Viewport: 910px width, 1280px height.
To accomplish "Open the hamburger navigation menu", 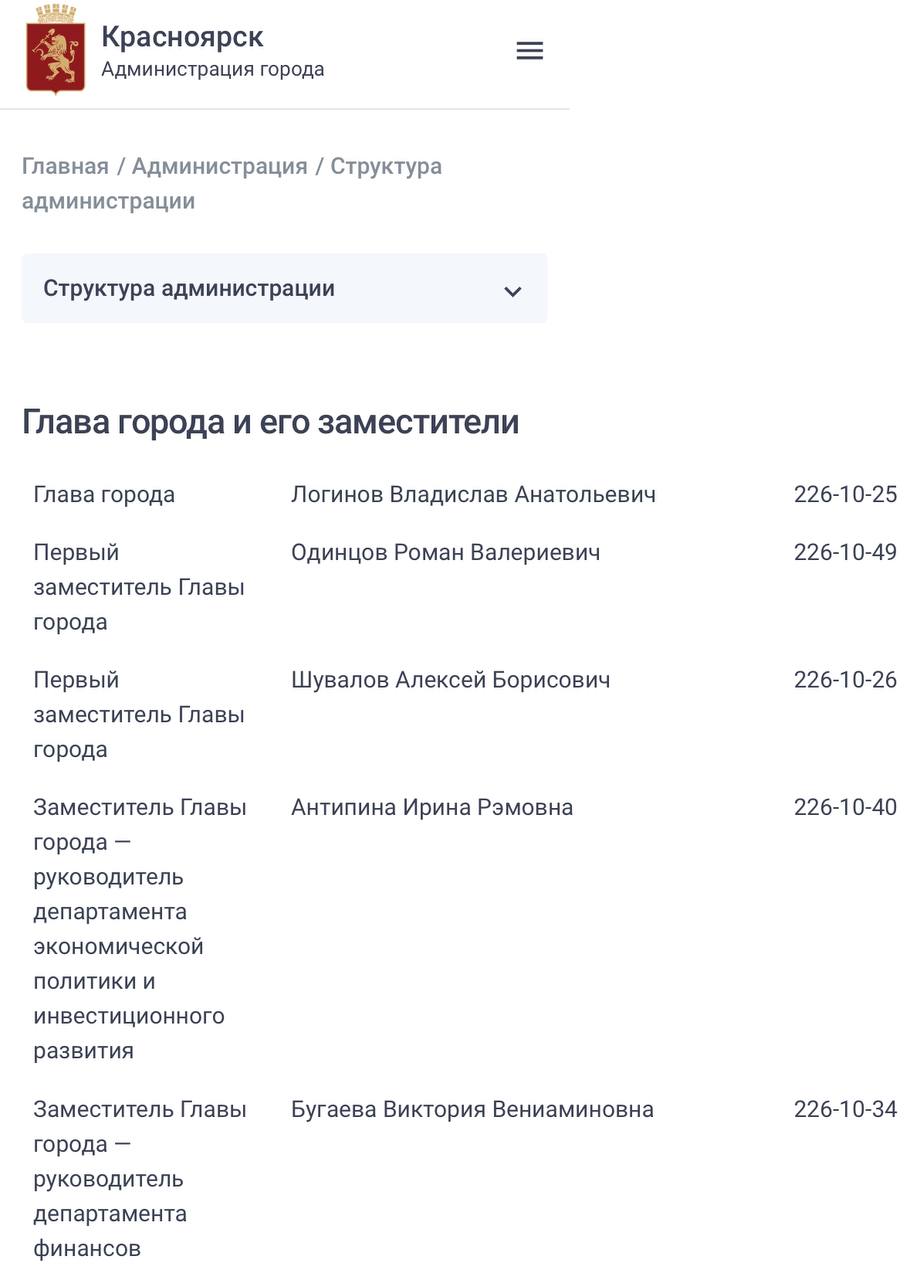I will 529,51.
